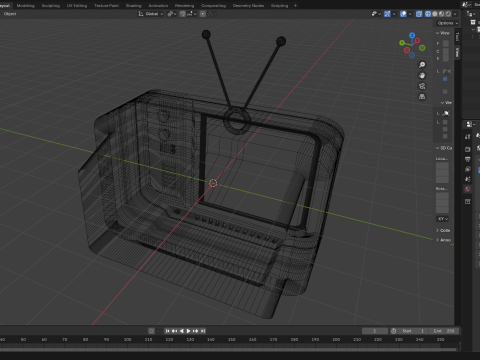Screen dimensions: 480x360
Task: Open the Scene properties tab
Action: coord(468,179)
